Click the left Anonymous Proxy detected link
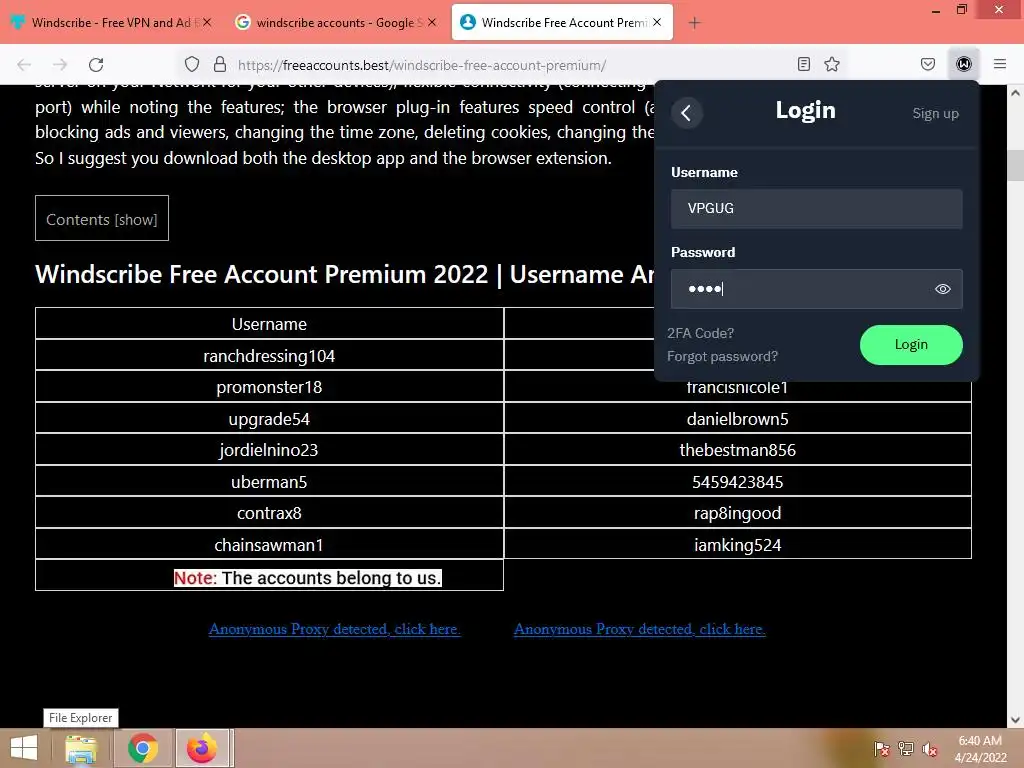This screenshot has height=768, width=1024. tap(334, 629)
